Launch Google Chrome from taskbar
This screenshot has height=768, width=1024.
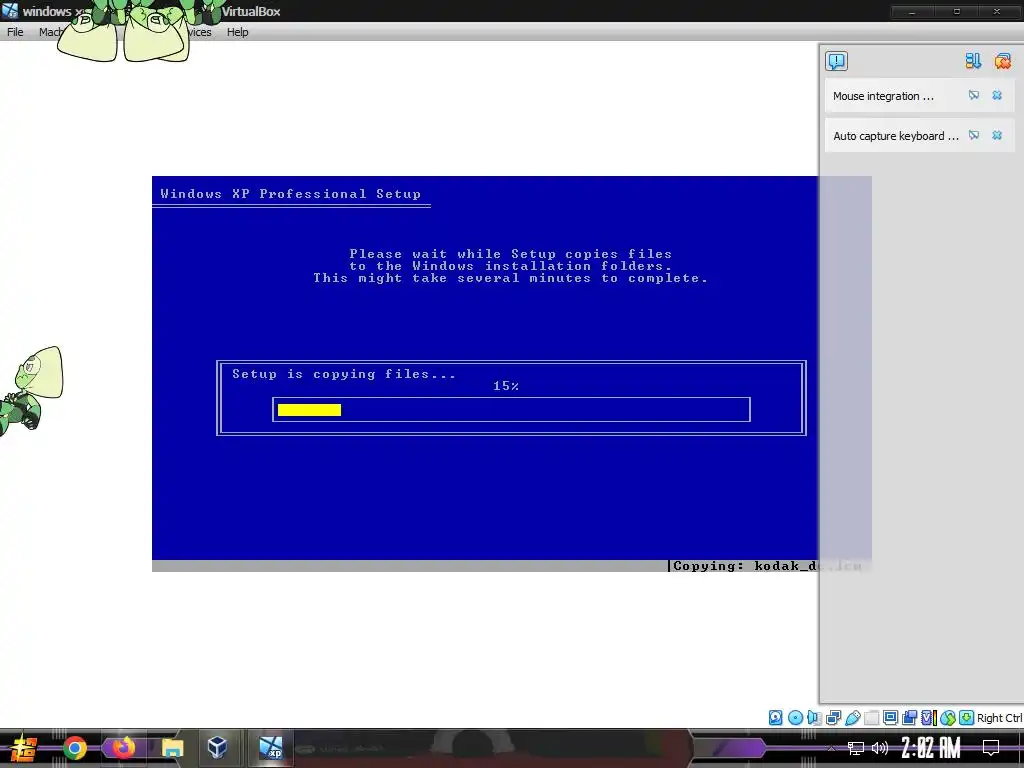click(x=75, y=748)
